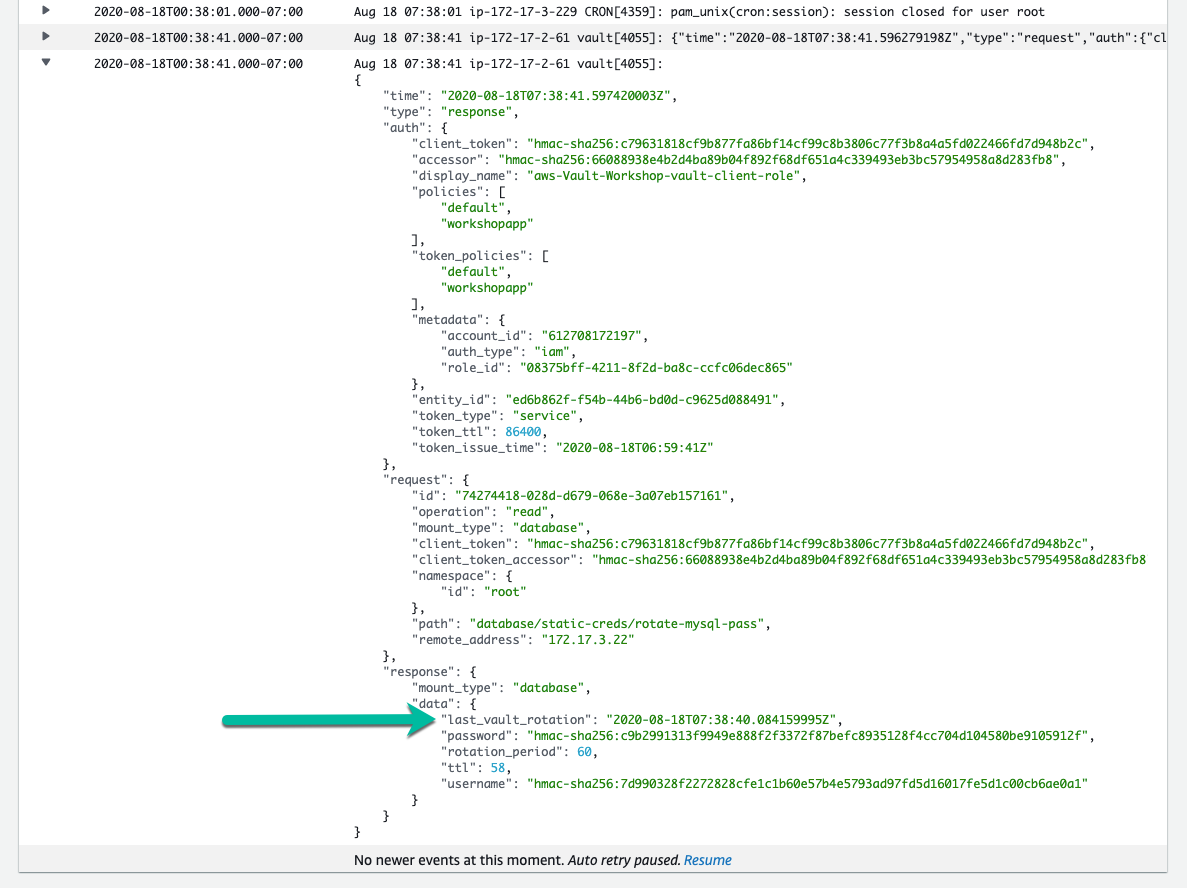Screen dimensions: 1187x888
Task: Click the ttl value 58
Action: click(x=497, y=768)
